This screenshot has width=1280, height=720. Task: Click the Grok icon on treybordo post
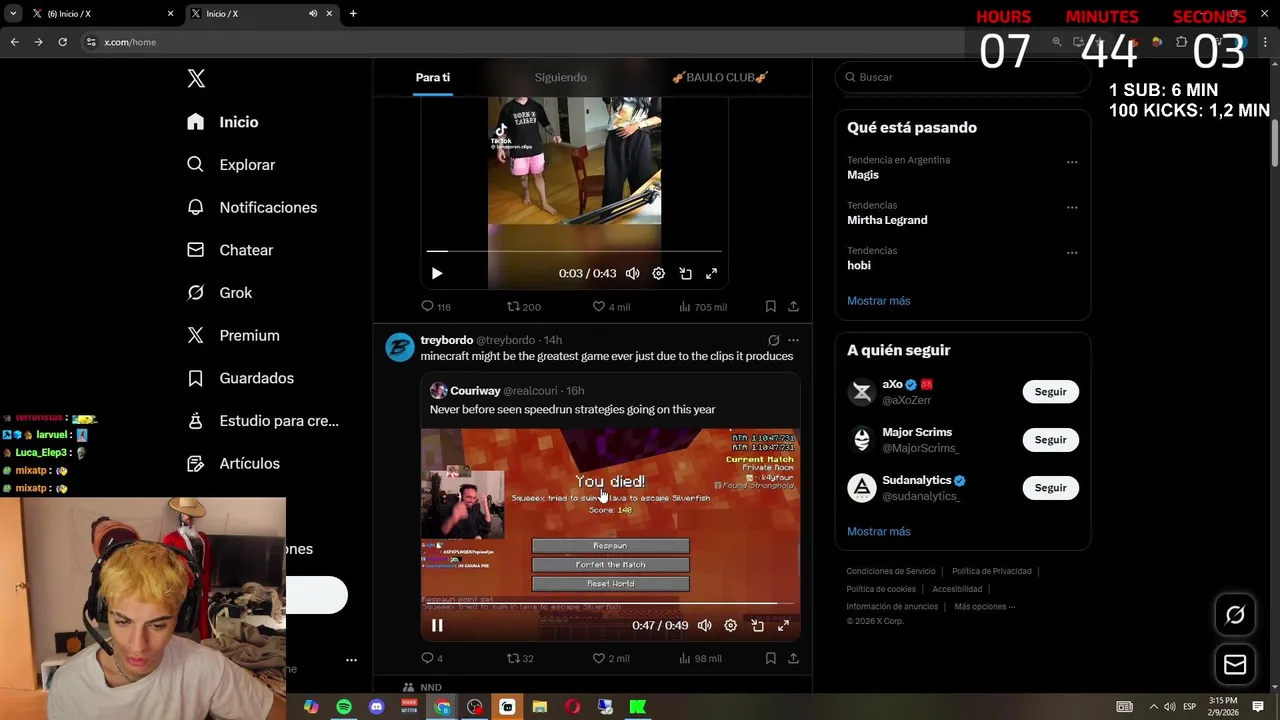click(x=773, y=340)
